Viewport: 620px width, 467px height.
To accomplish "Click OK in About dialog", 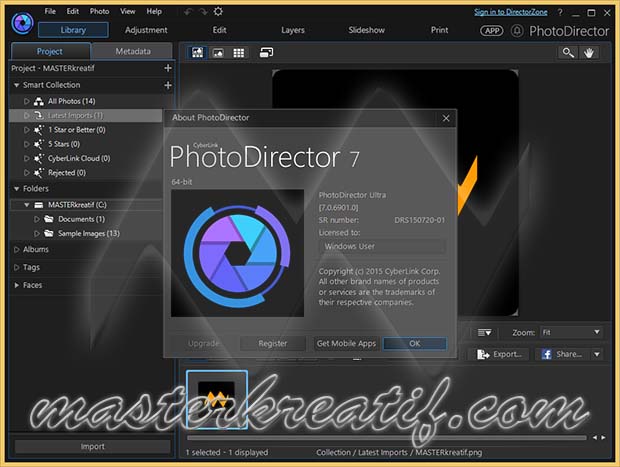I will coord(415,344).
